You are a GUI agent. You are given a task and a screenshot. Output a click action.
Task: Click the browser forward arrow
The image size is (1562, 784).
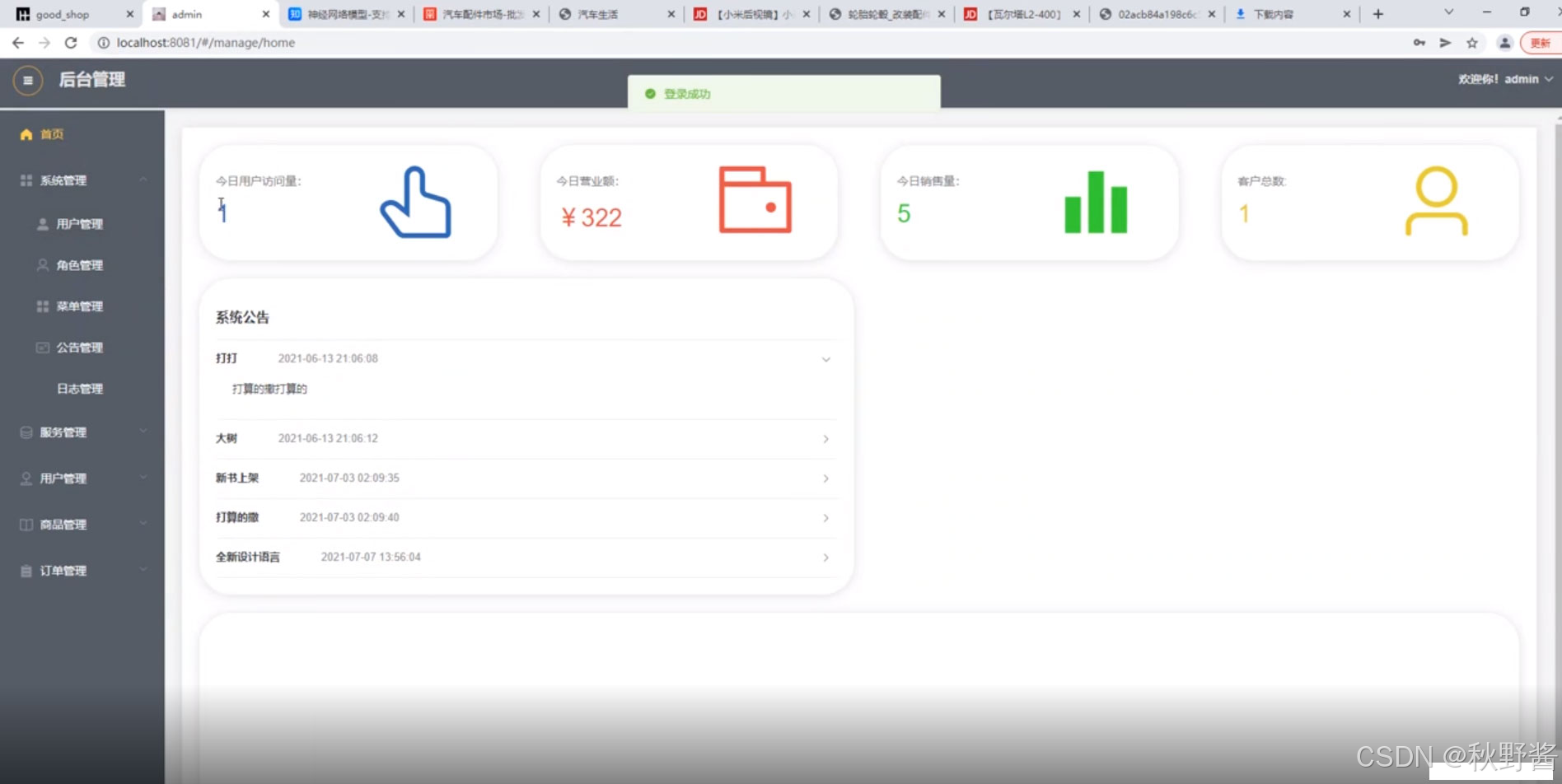pos(44,43)
